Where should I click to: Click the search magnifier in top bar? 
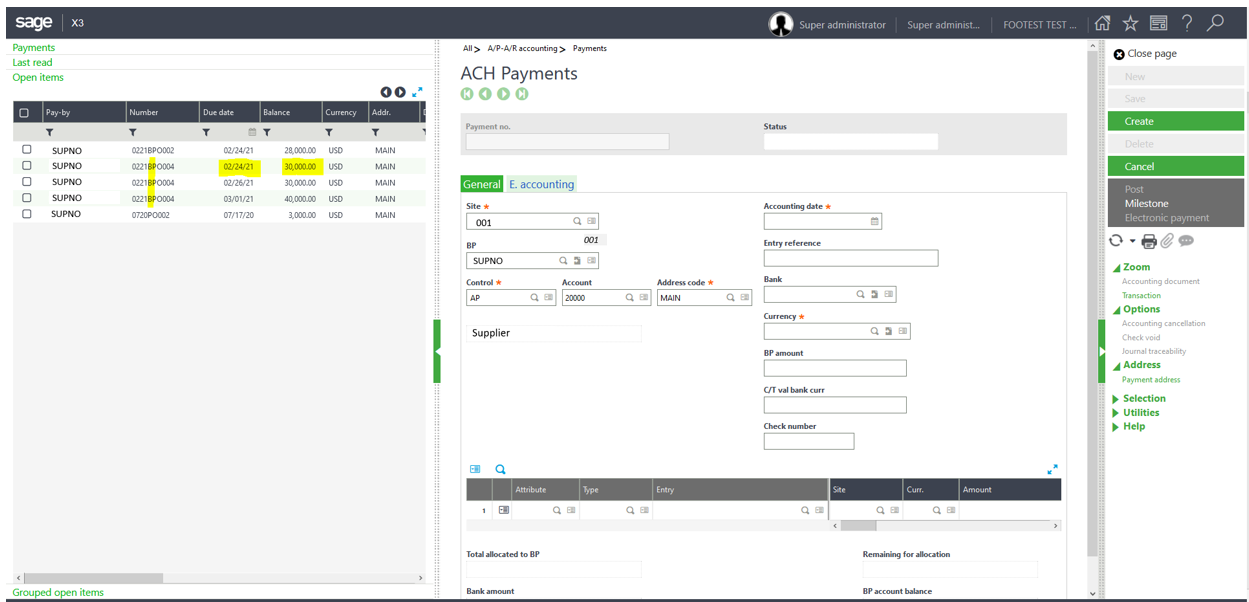[1215, 24]
